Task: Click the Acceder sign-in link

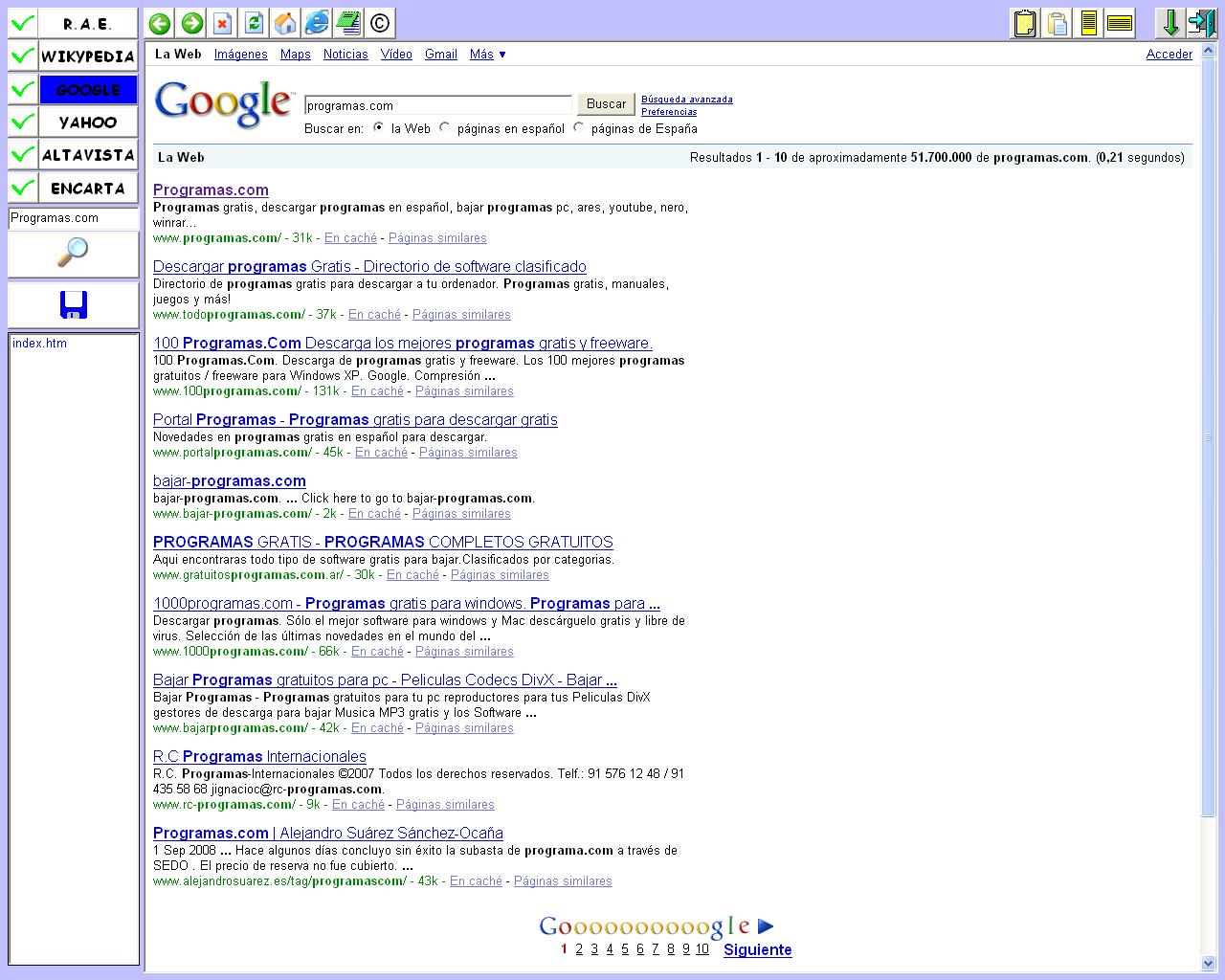Action: pyautogui.click(x=1169, y=55)
